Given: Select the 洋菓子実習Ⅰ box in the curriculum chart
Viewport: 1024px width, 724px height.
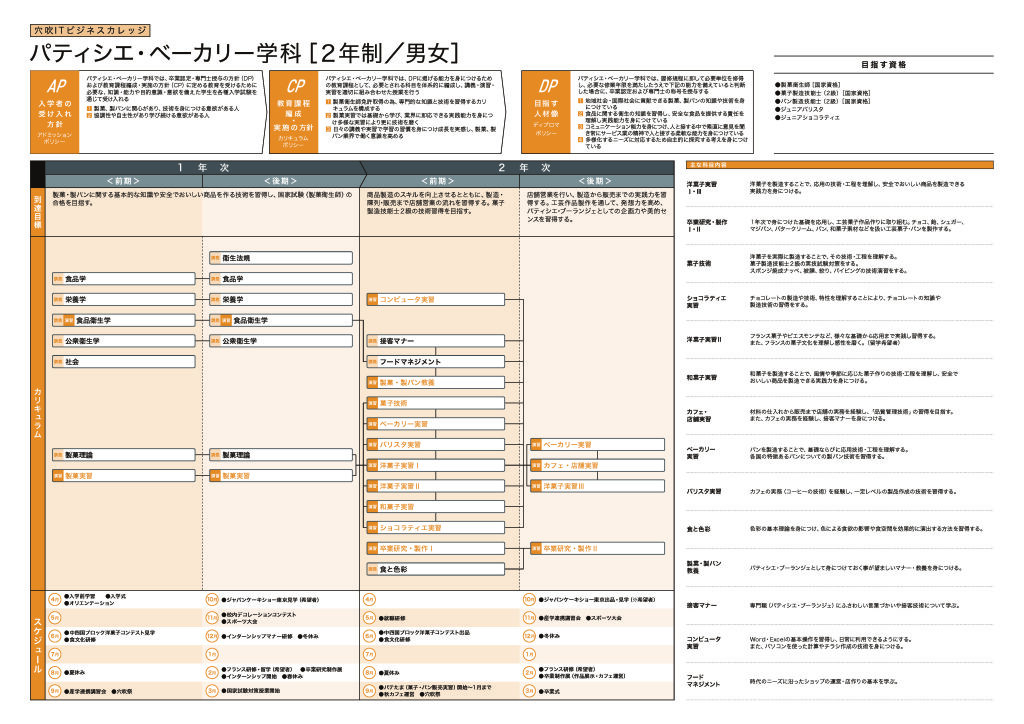Looking at the screenshot, I should point(436,465).
